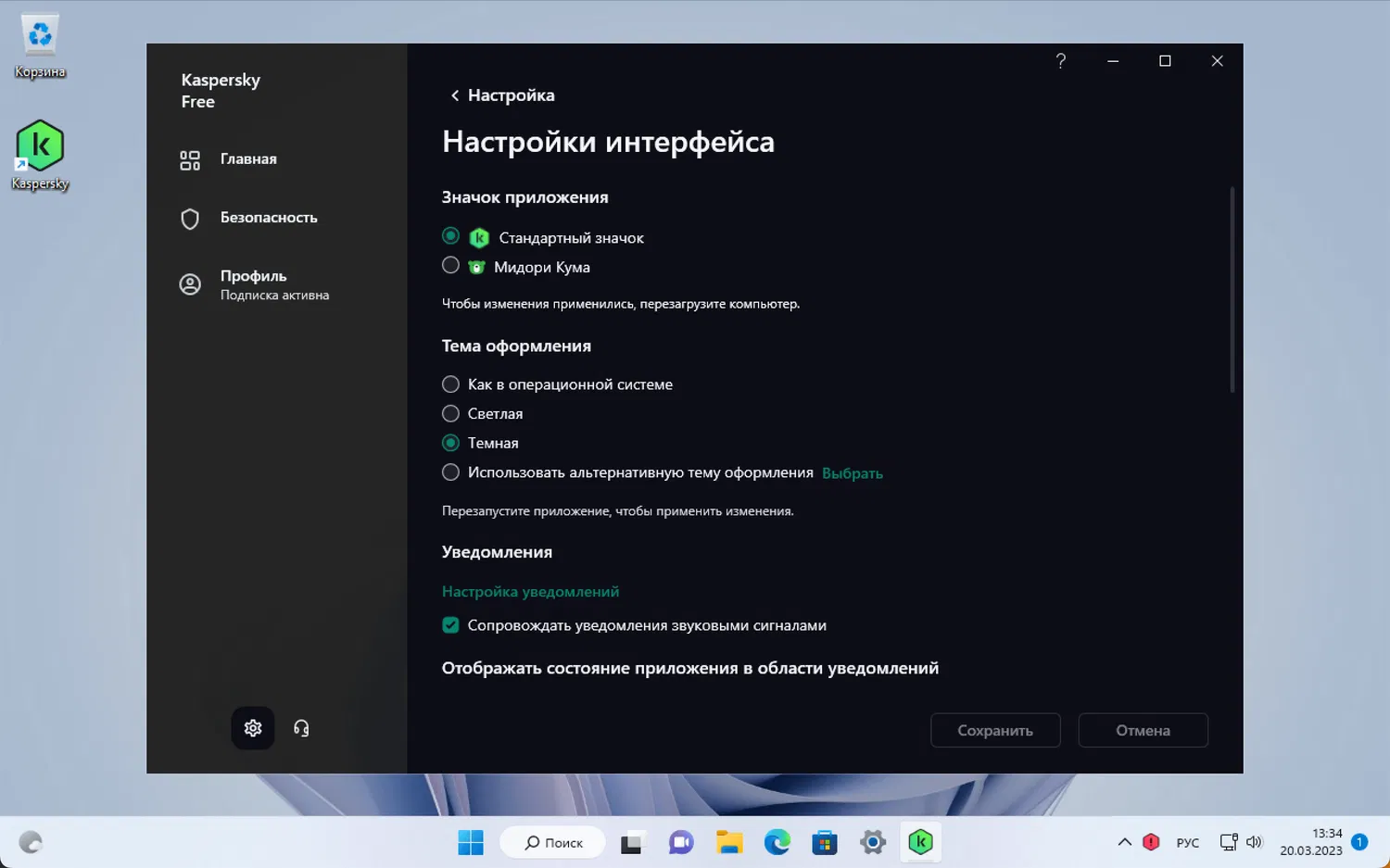Open Безопасность section in sidebar
1390x868 pixels.
269,218
